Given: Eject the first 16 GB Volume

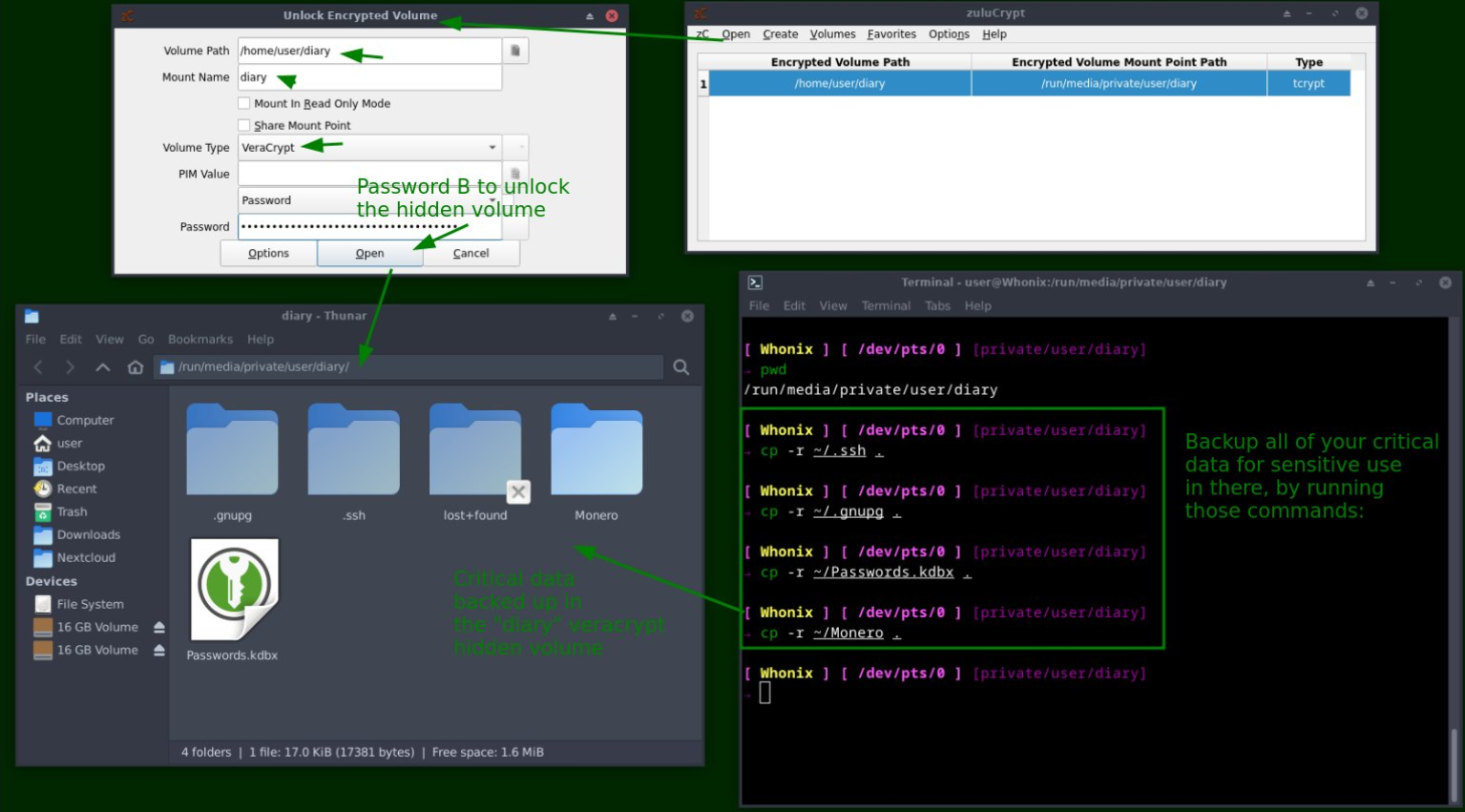Looking at the screenshot, I should pos(159,627).
